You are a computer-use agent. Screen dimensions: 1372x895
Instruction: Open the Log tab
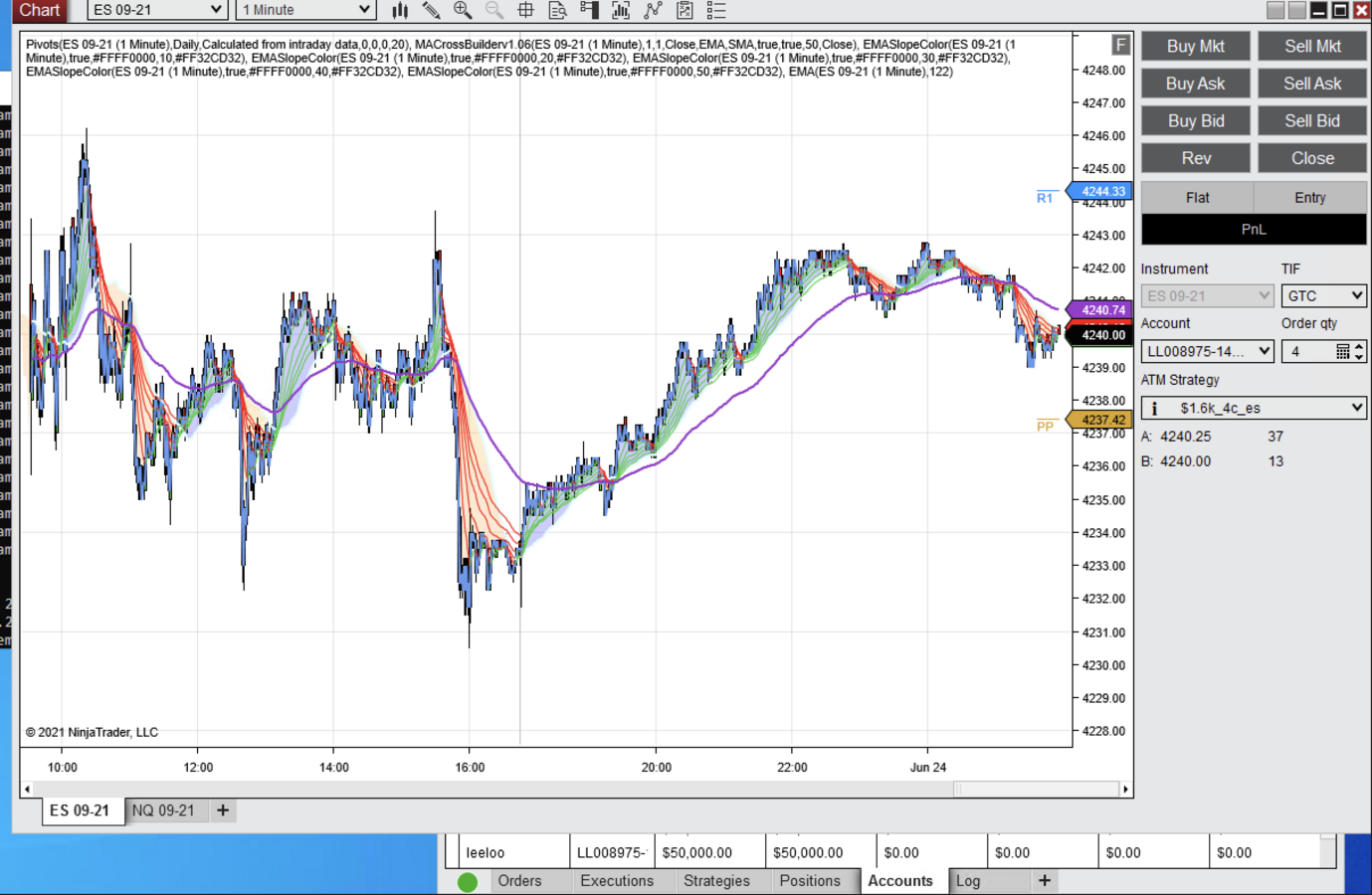coord(968,881)
